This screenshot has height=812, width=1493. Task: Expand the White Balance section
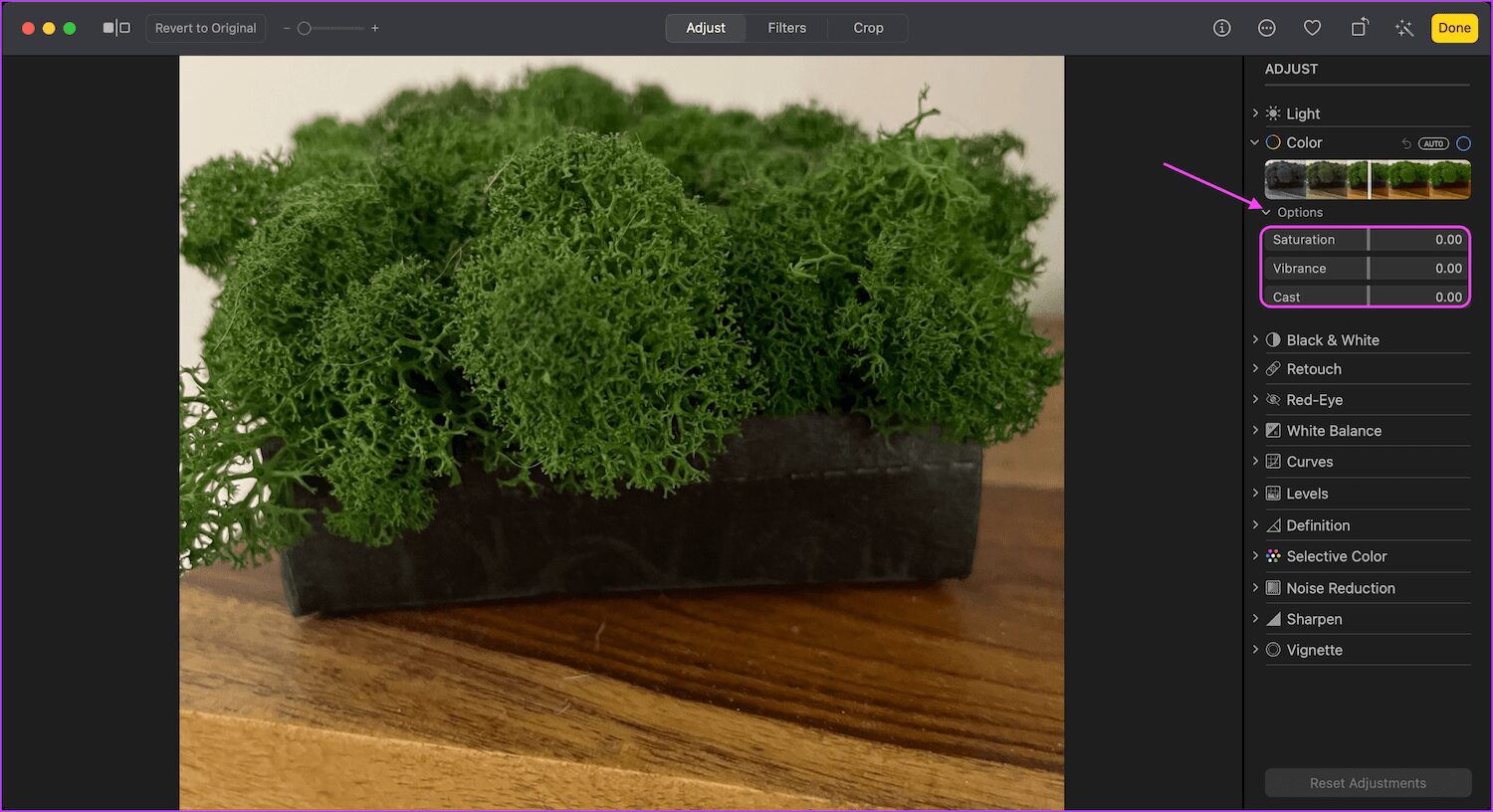click(1255, 431)
